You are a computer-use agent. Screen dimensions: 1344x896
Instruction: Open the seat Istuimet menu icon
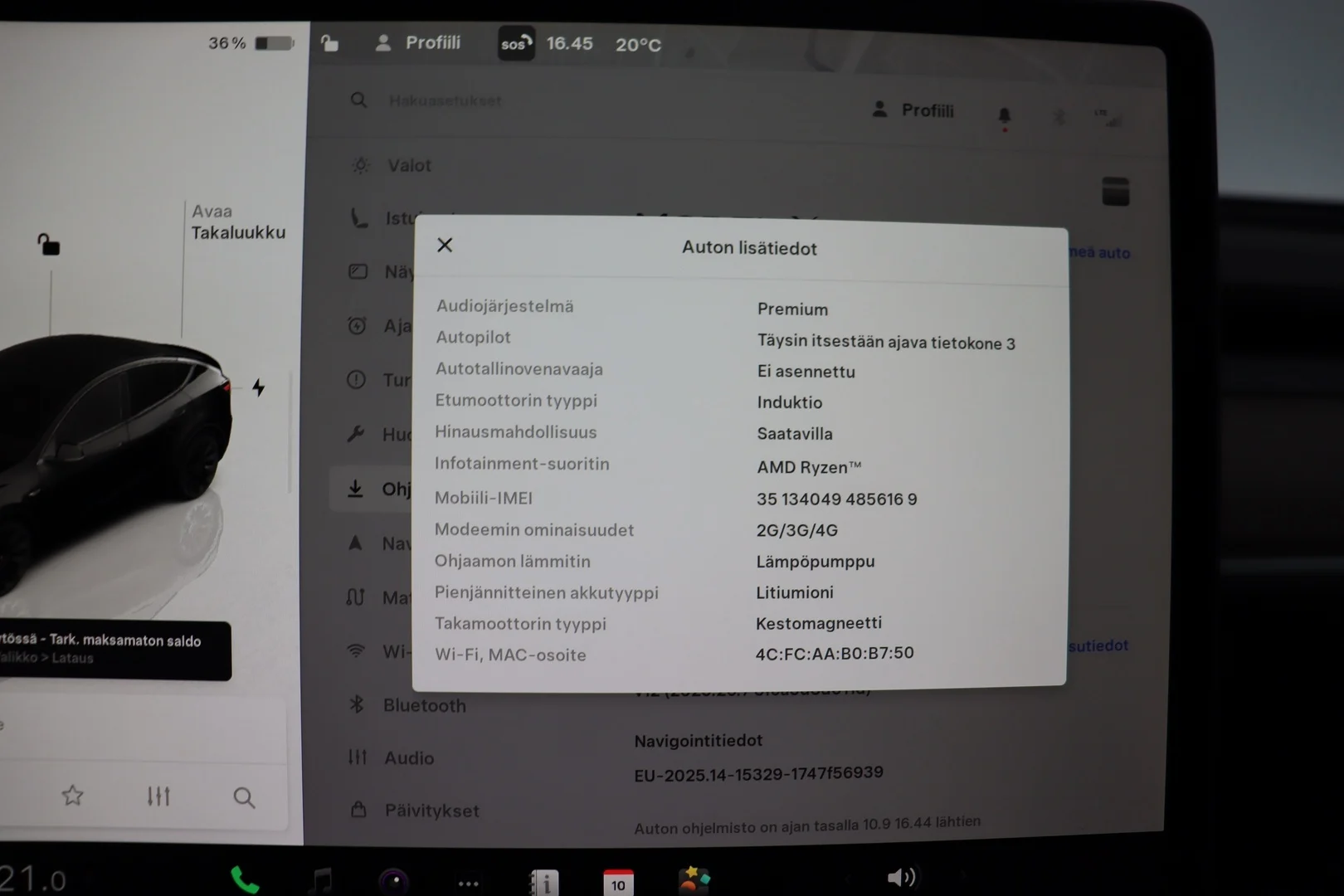click(x=358, y=218)
